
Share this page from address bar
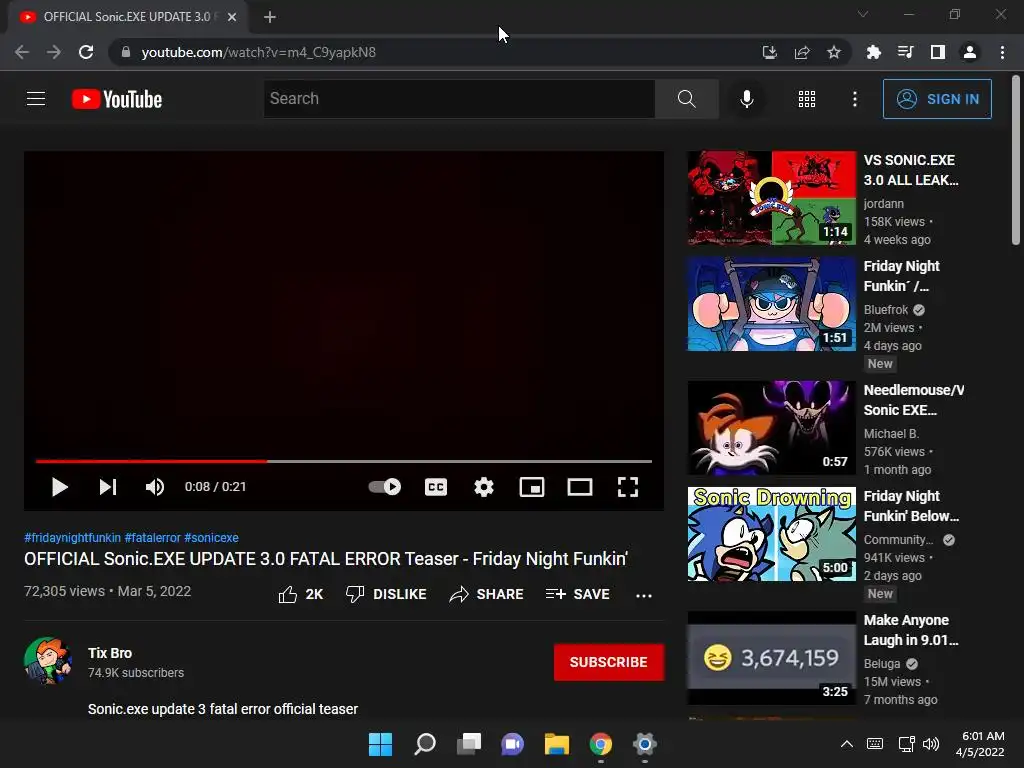coord(801,52)
